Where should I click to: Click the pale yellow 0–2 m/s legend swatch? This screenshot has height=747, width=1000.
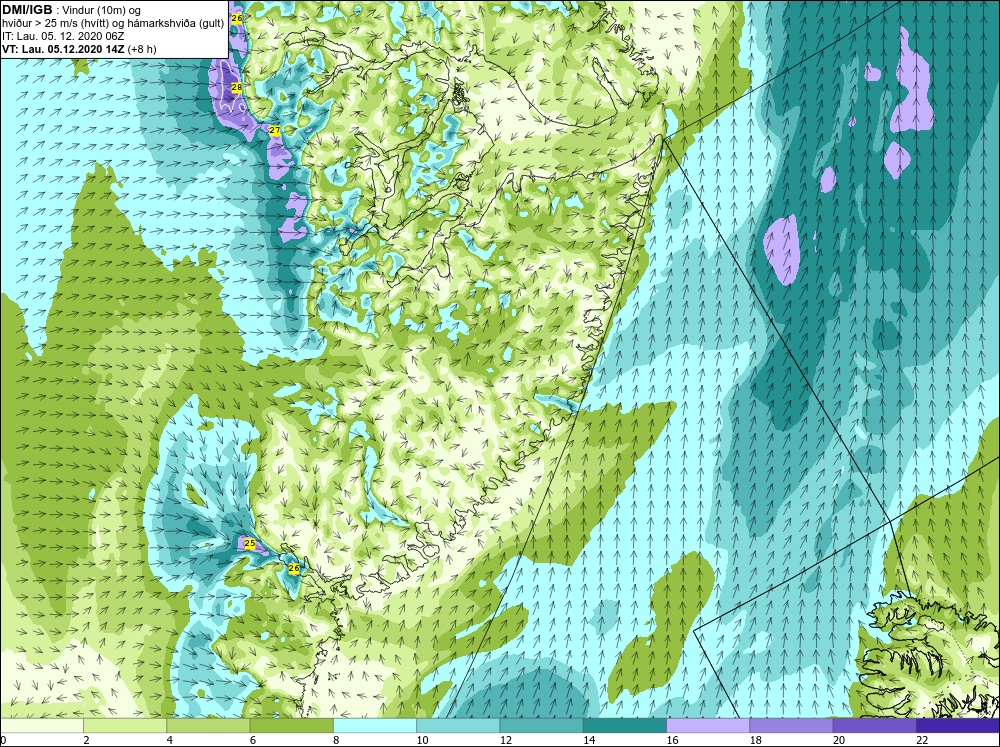pos(41,726)
